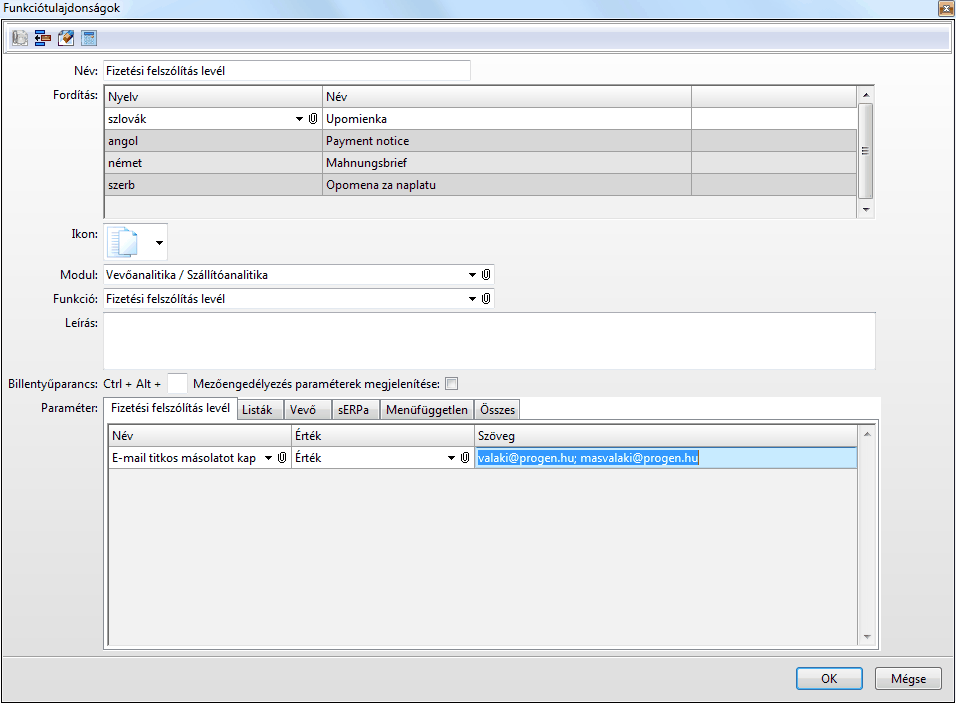Toggle Mezőengedélyezés paraméterek megjelenítése checkbox
The image size is (956, 704).
(452, 384)
